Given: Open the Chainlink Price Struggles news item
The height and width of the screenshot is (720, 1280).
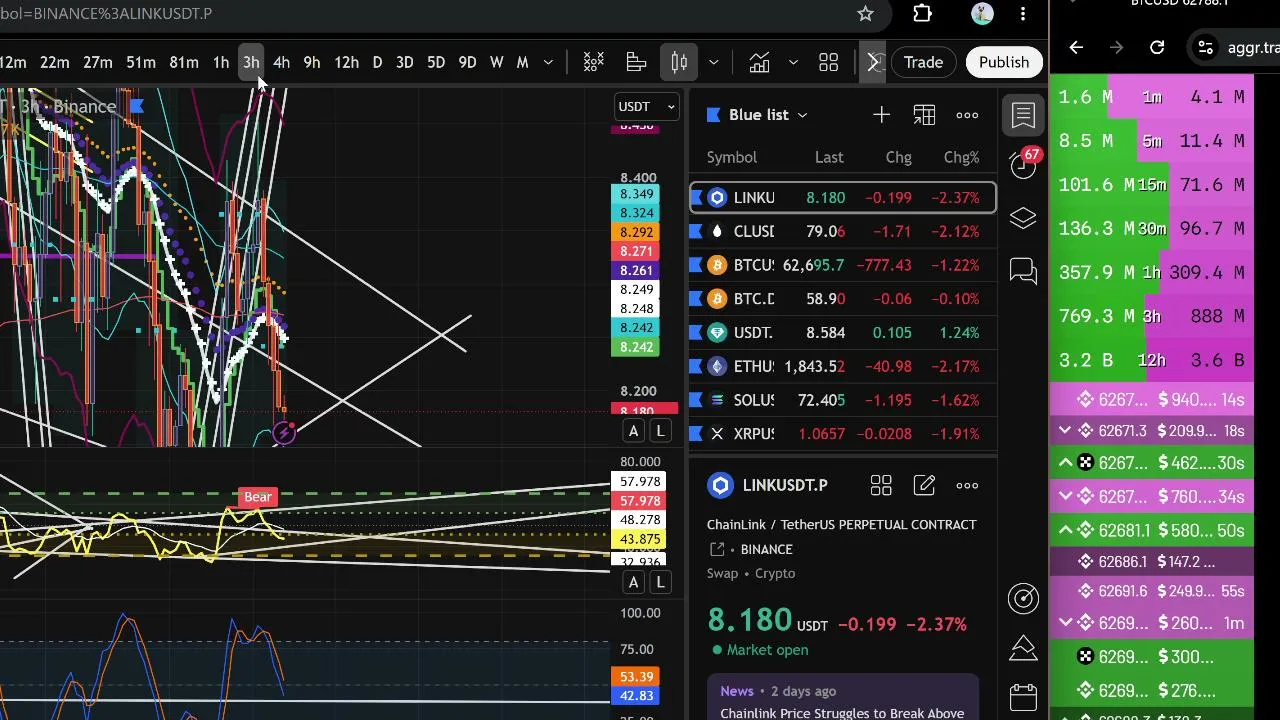Looking at the screenshot, I should point(842,700).
